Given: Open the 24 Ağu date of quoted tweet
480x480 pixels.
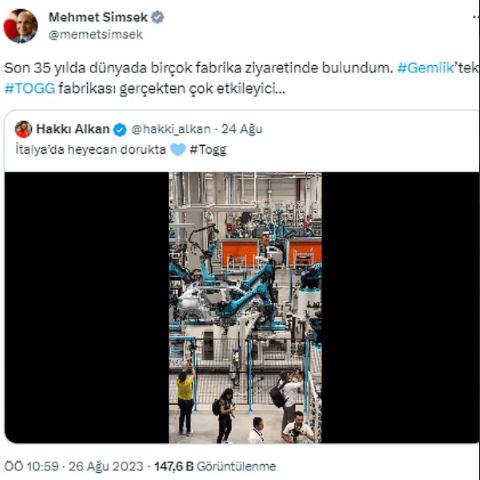Looking at the screenshot, I should (x=242, y=129).
